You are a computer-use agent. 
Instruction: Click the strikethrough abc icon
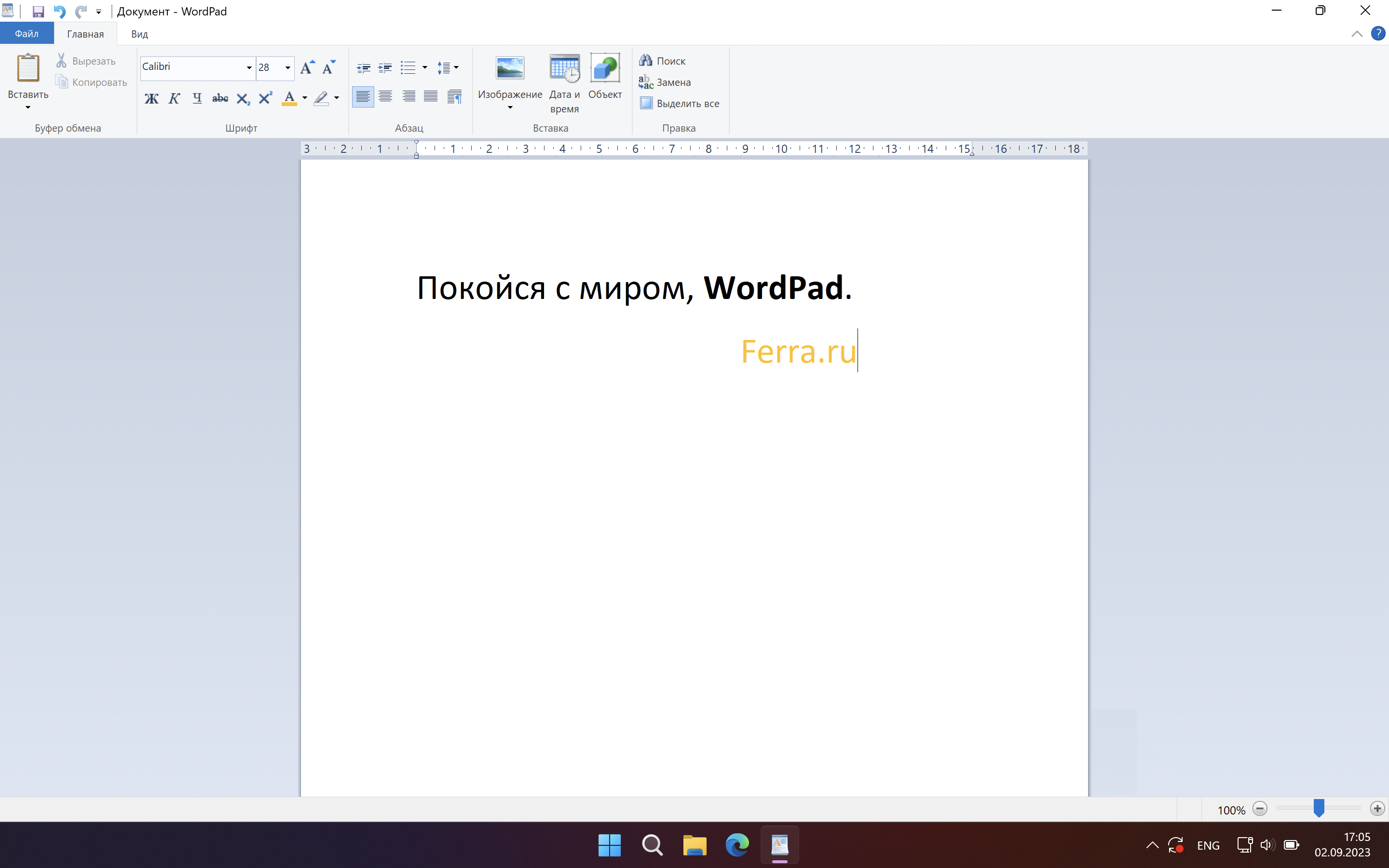[220, 98]
